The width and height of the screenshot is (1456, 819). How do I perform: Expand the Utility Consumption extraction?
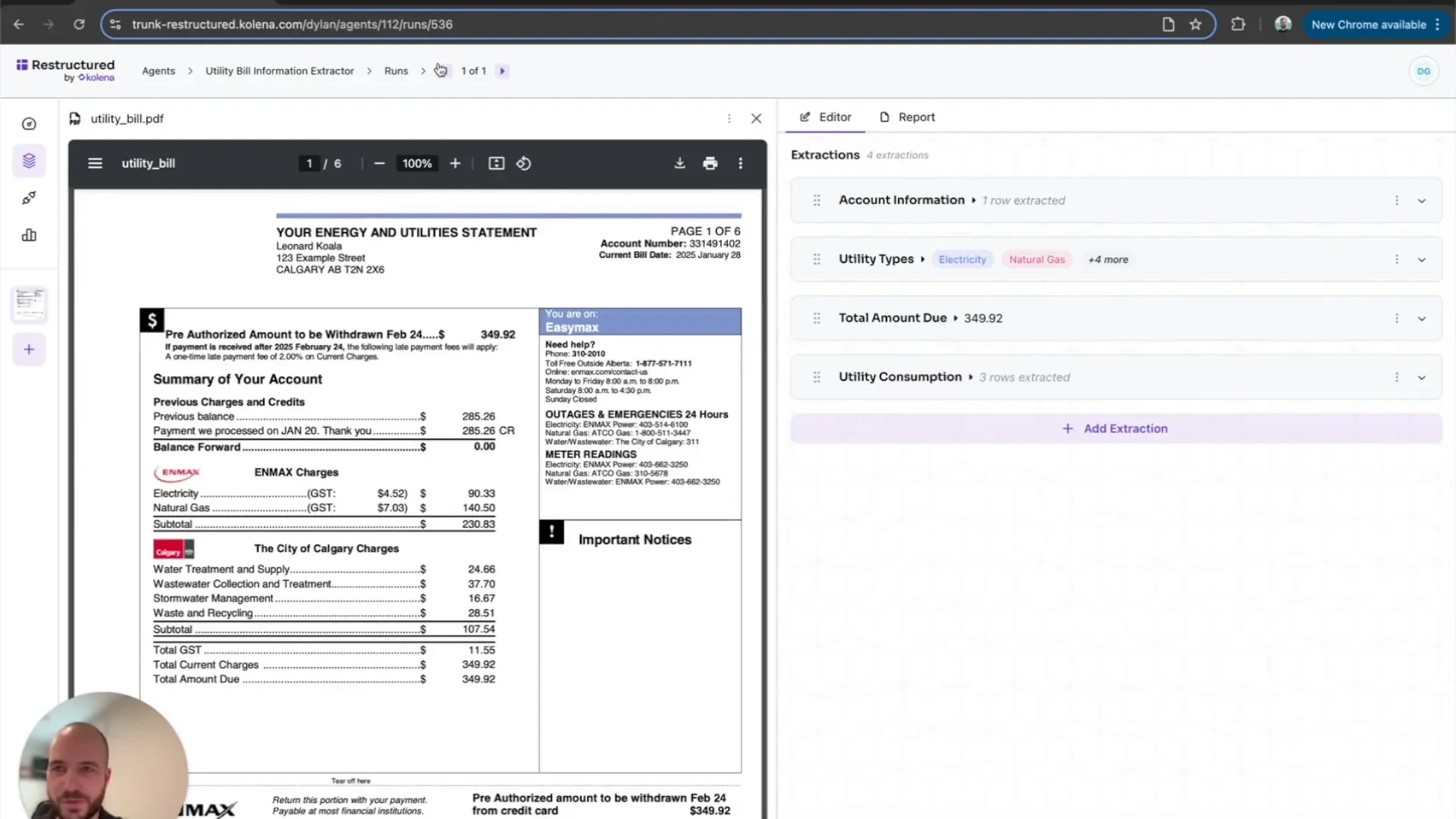point(1421,377)
